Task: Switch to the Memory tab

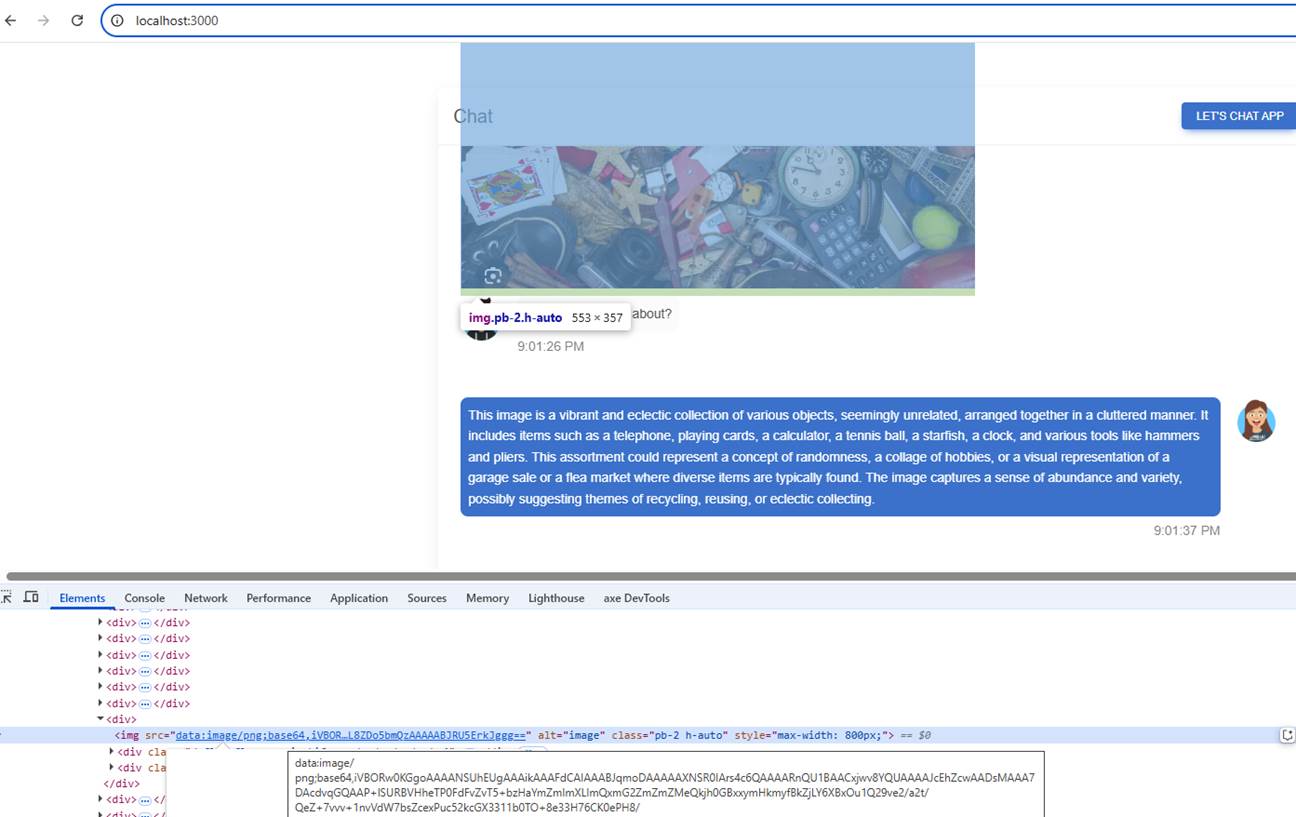Action: click(487, 598)
